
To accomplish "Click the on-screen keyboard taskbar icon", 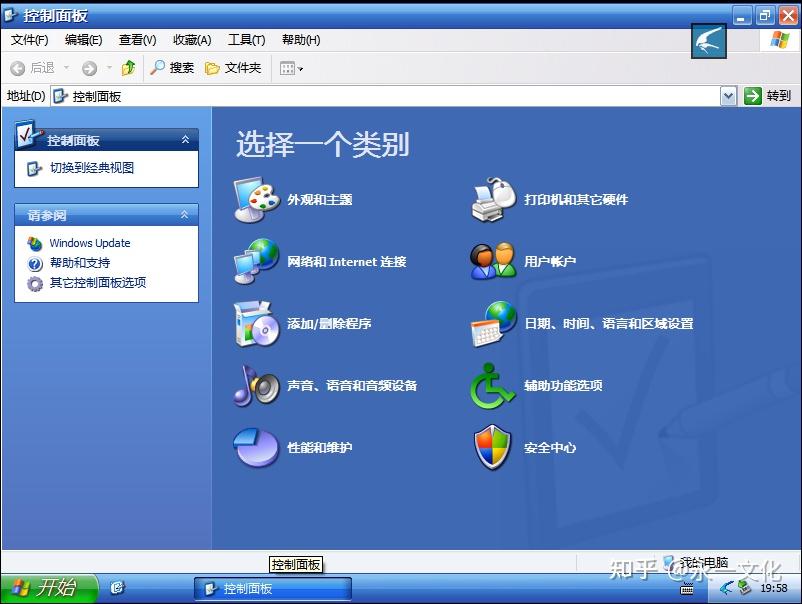I will pyautogui.click(x=687, y=589).
